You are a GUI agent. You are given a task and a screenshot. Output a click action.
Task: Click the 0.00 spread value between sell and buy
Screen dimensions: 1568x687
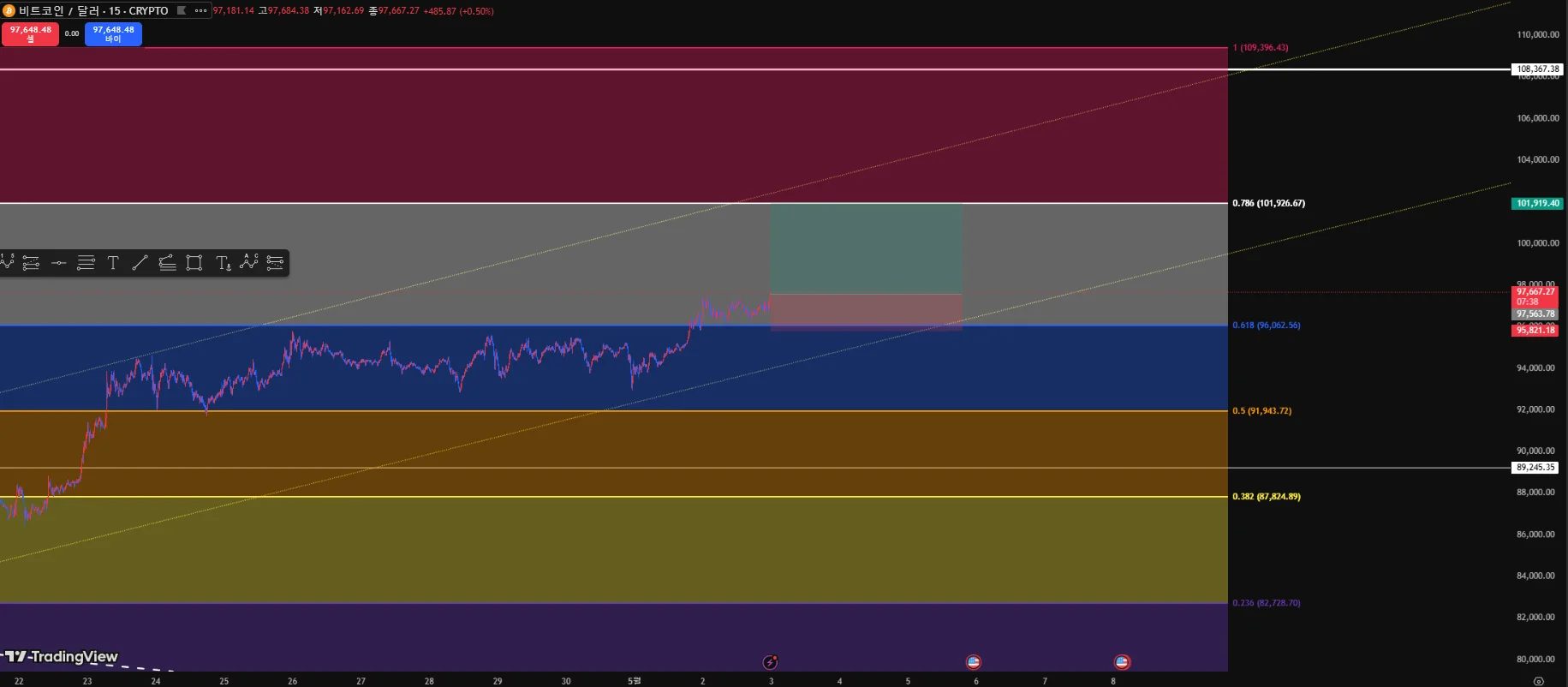click(72, 34)
